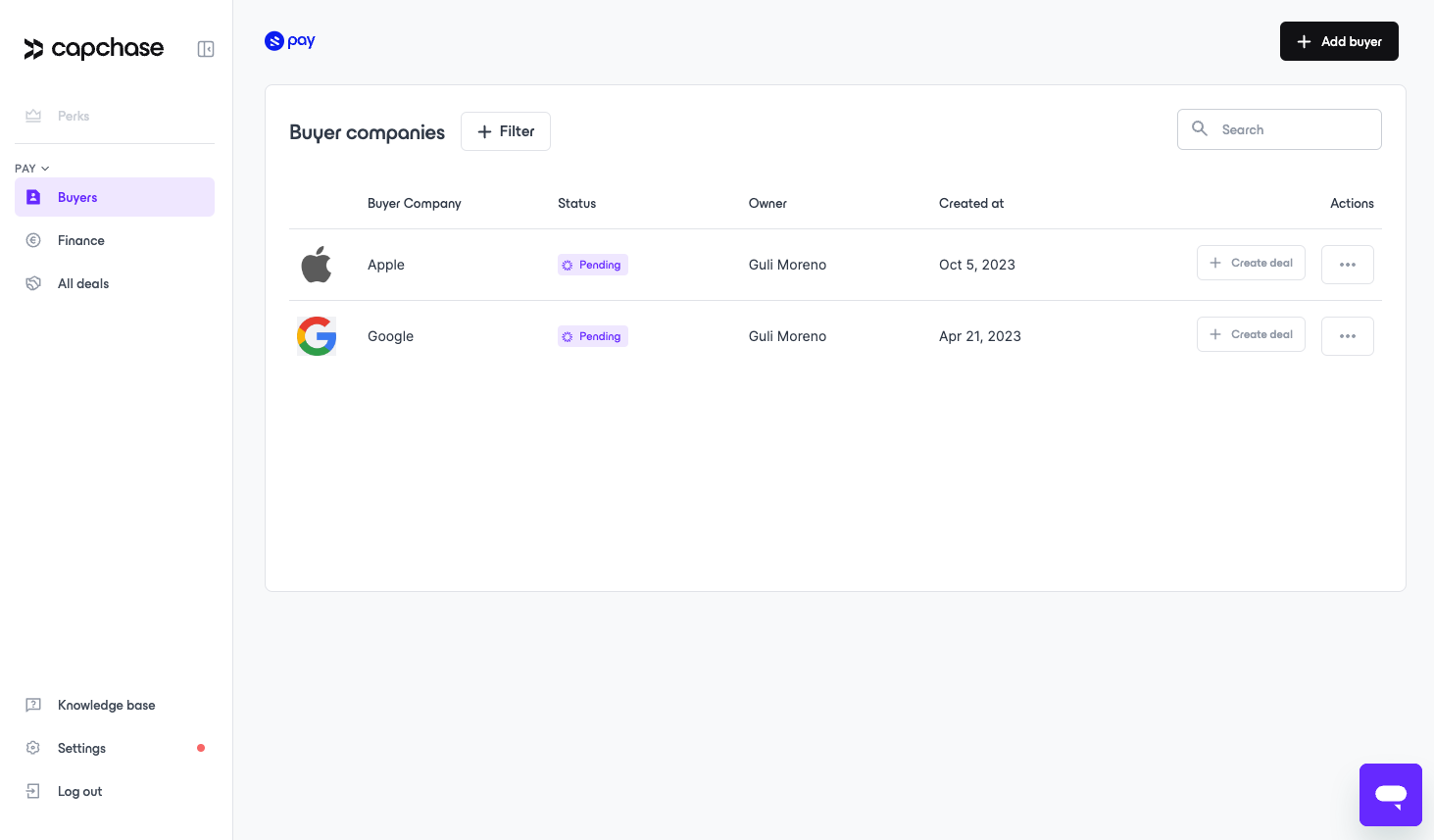Add a Filter to buyer companies

point(506,131)
